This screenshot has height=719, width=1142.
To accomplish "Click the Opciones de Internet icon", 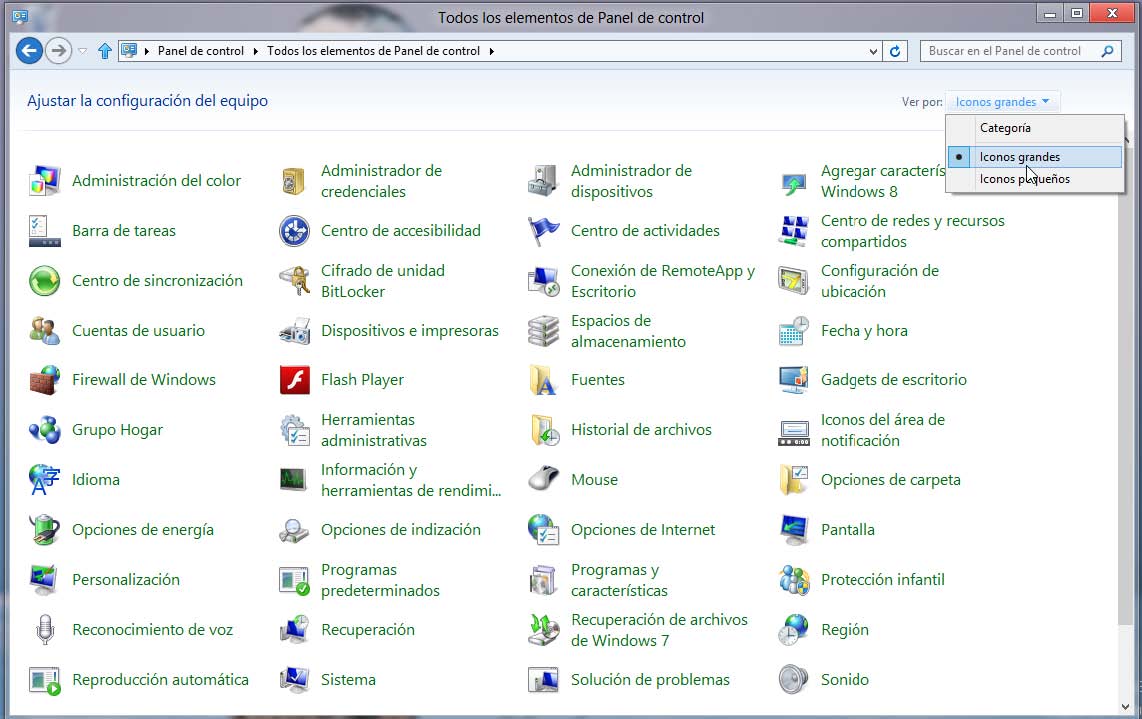I will 543,530.
